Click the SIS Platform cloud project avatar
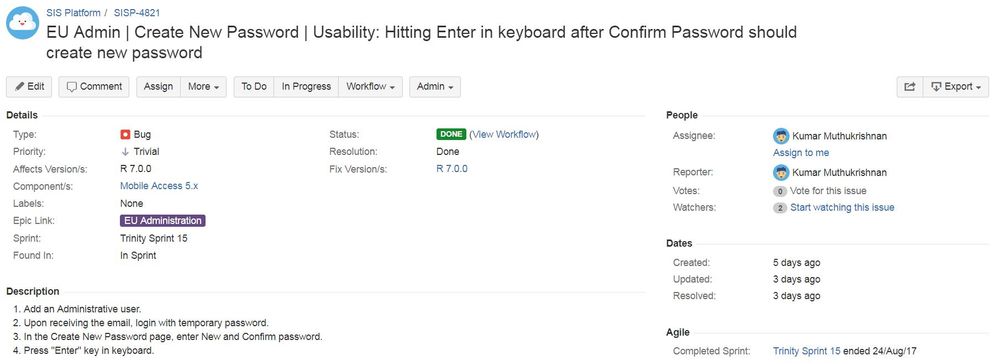Viewport: 999px width, 364px height. 23,23
